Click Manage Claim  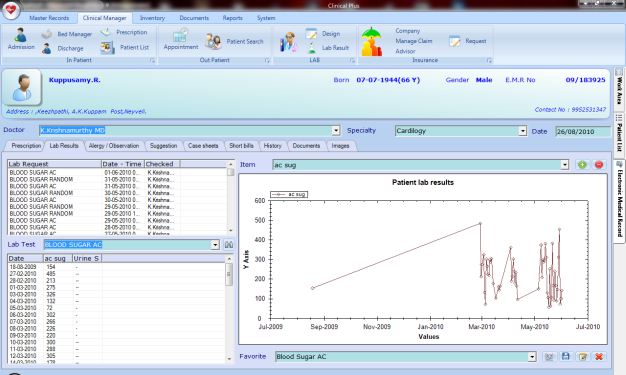click(x=414, y=41)
